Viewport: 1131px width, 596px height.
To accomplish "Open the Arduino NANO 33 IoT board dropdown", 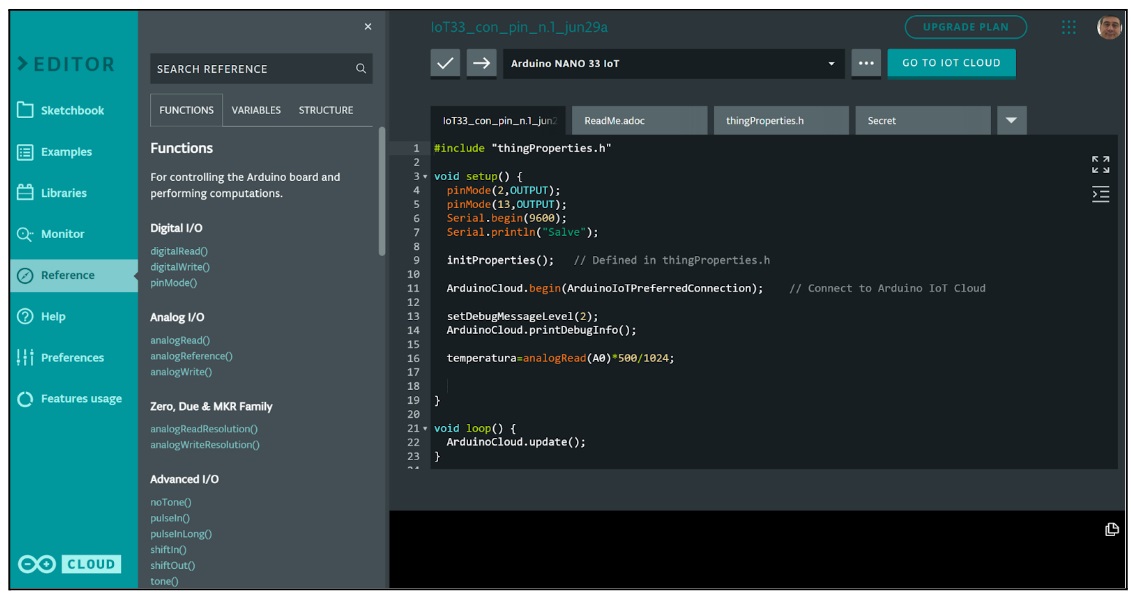I will 674,63.
